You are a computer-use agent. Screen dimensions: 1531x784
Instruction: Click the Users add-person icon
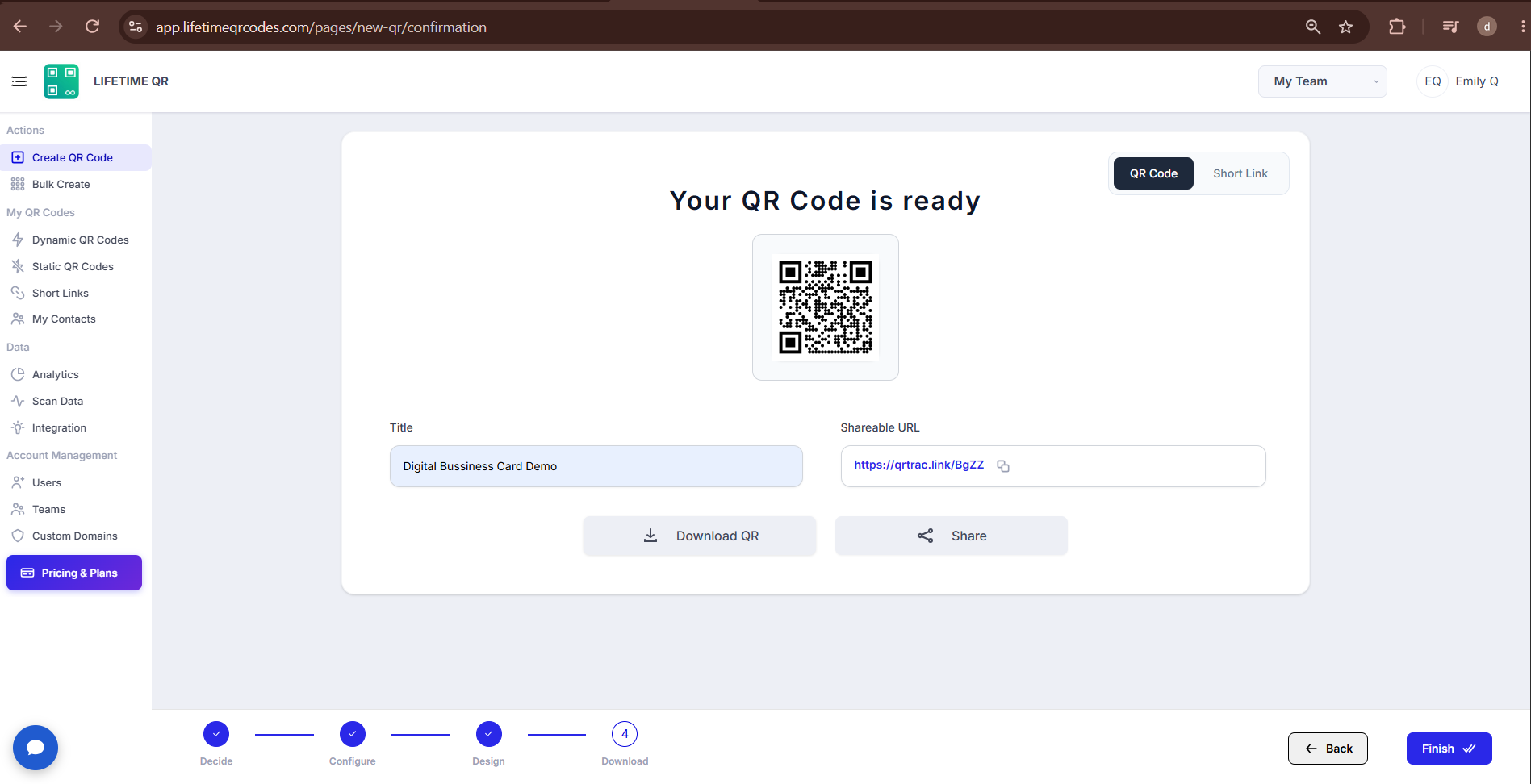[18, 482]
